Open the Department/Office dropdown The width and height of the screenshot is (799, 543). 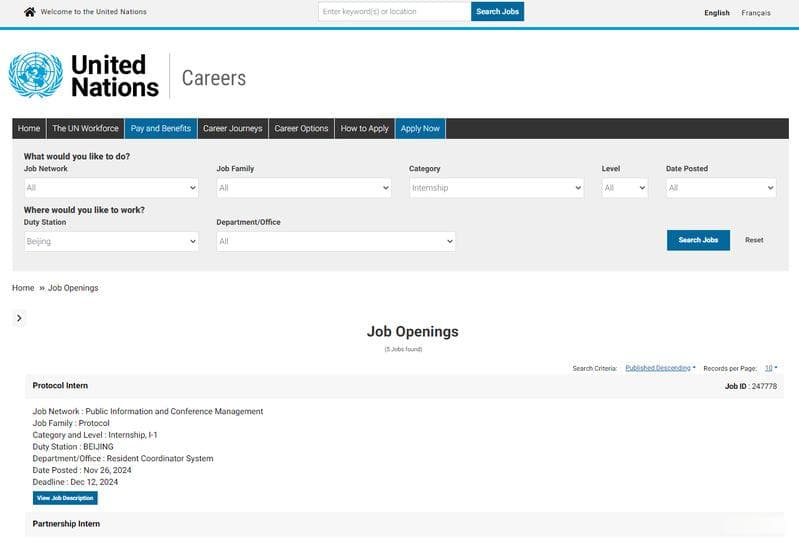point(336,241)
